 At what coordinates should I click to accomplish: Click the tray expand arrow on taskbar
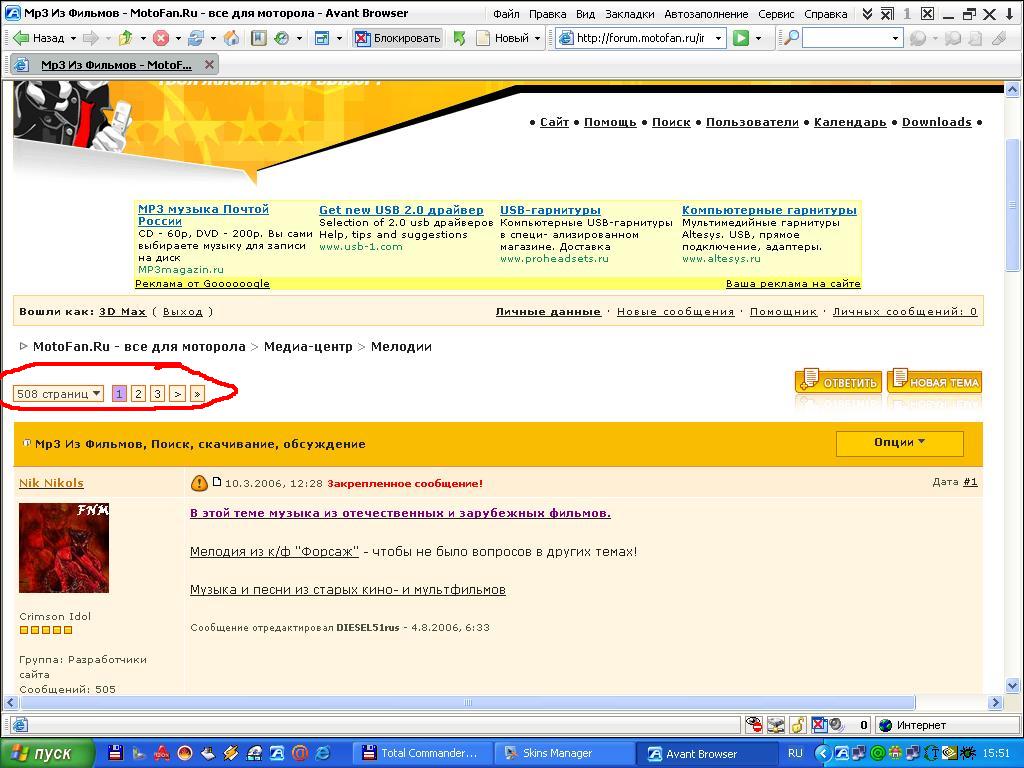click(822, 753)
